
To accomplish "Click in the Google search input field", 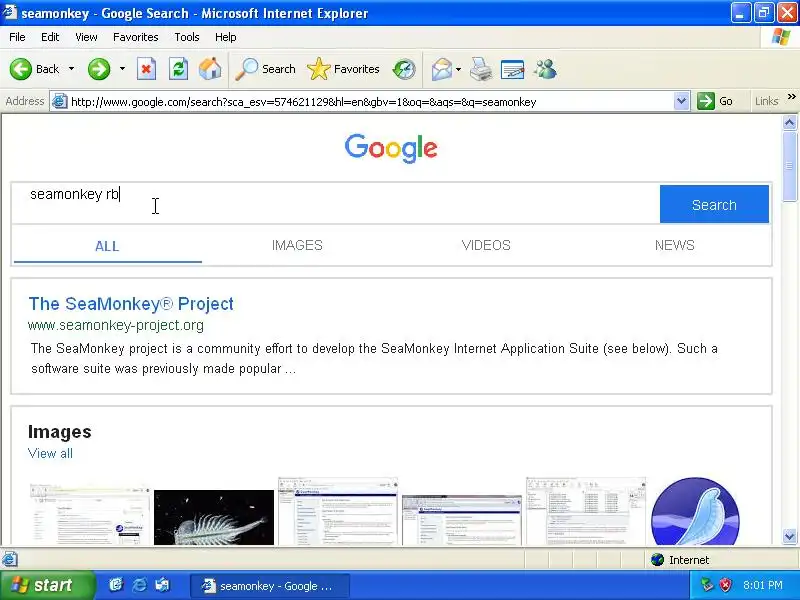I will [x=336, y=204].
